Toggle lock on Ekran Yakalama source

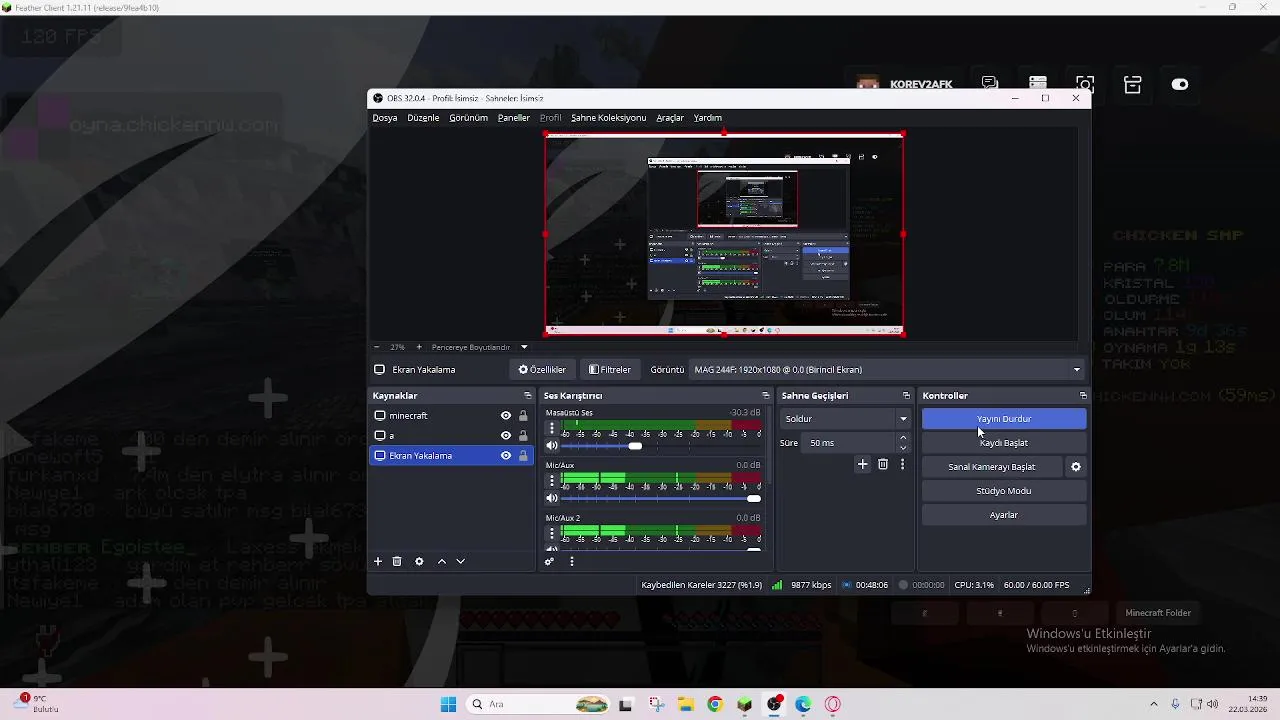523,456
